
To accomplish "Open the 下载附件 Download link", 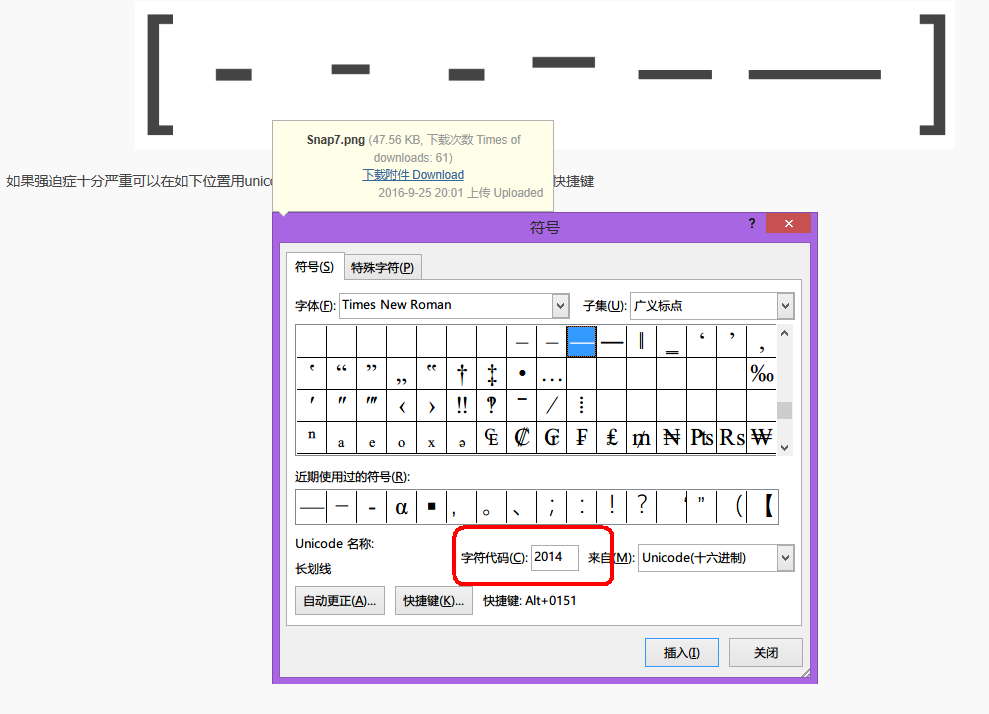I will 412,174.
